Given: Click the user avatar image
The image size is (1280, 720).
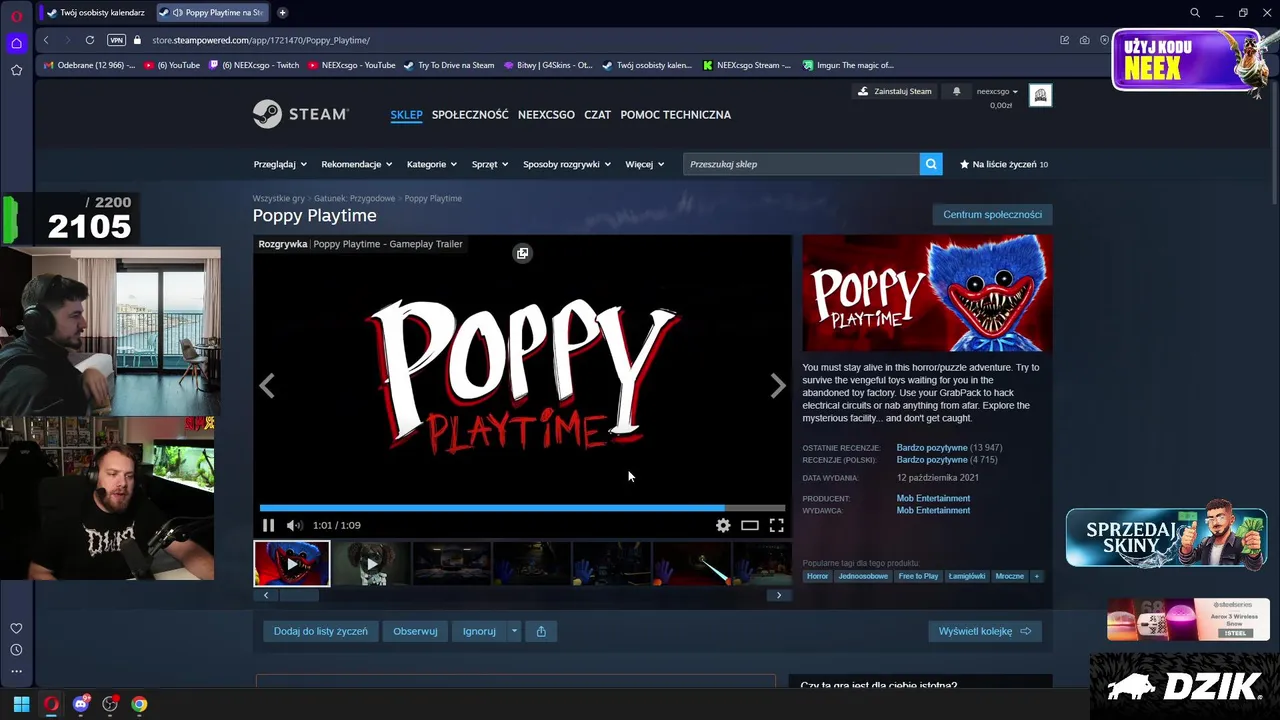Looking at the screenshot, I should pos(1040,95).
